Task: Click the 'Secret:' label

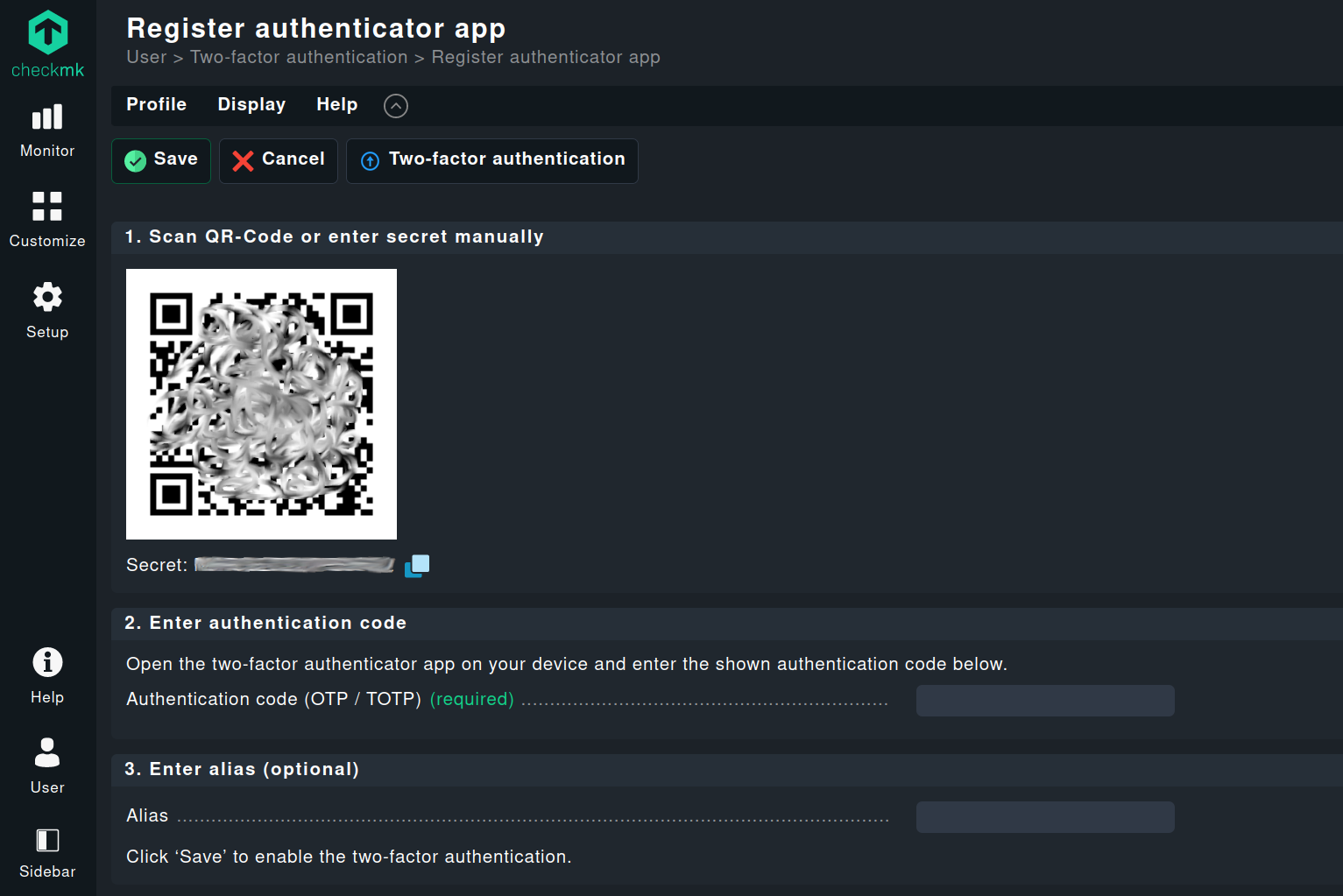Action: point(157,566)
